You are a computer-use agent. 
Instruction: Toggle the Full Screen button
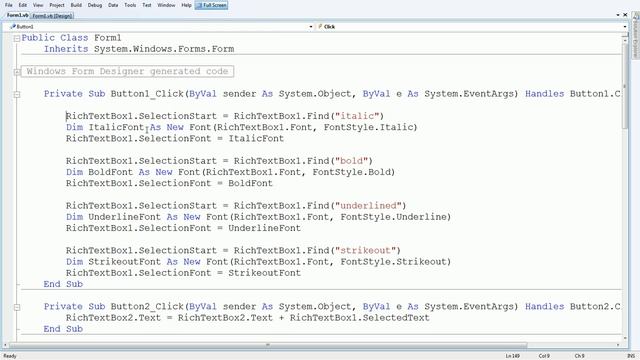coord(211,5)
